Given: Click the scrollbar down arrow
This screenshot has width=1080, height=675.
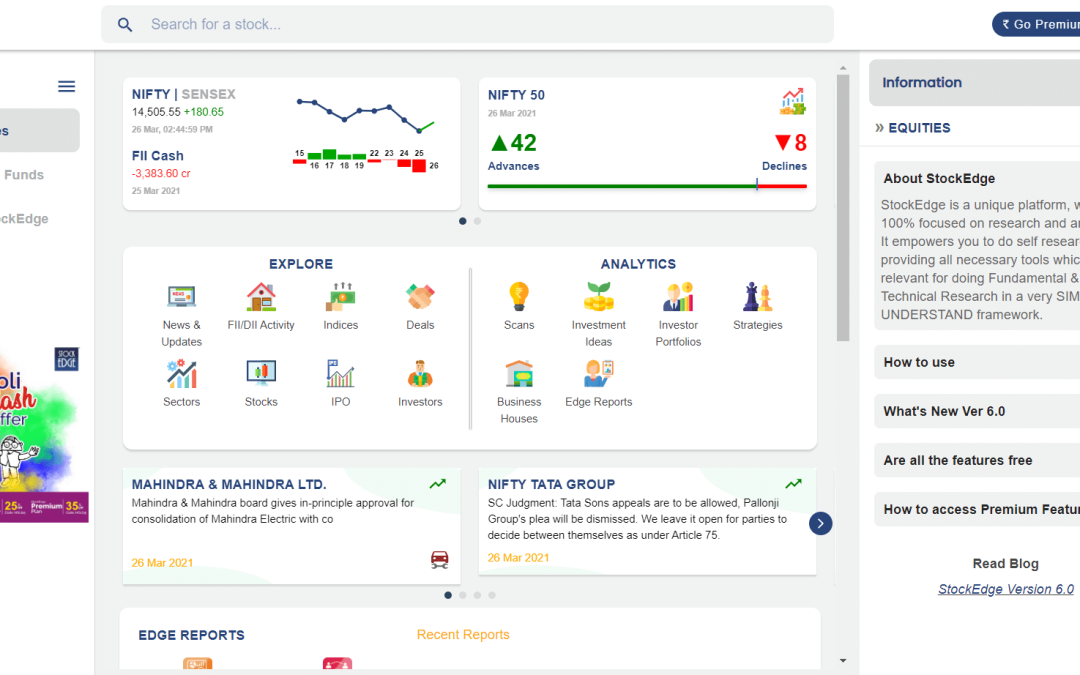Looking at the screenshot, I should click(x=843, y=661).
